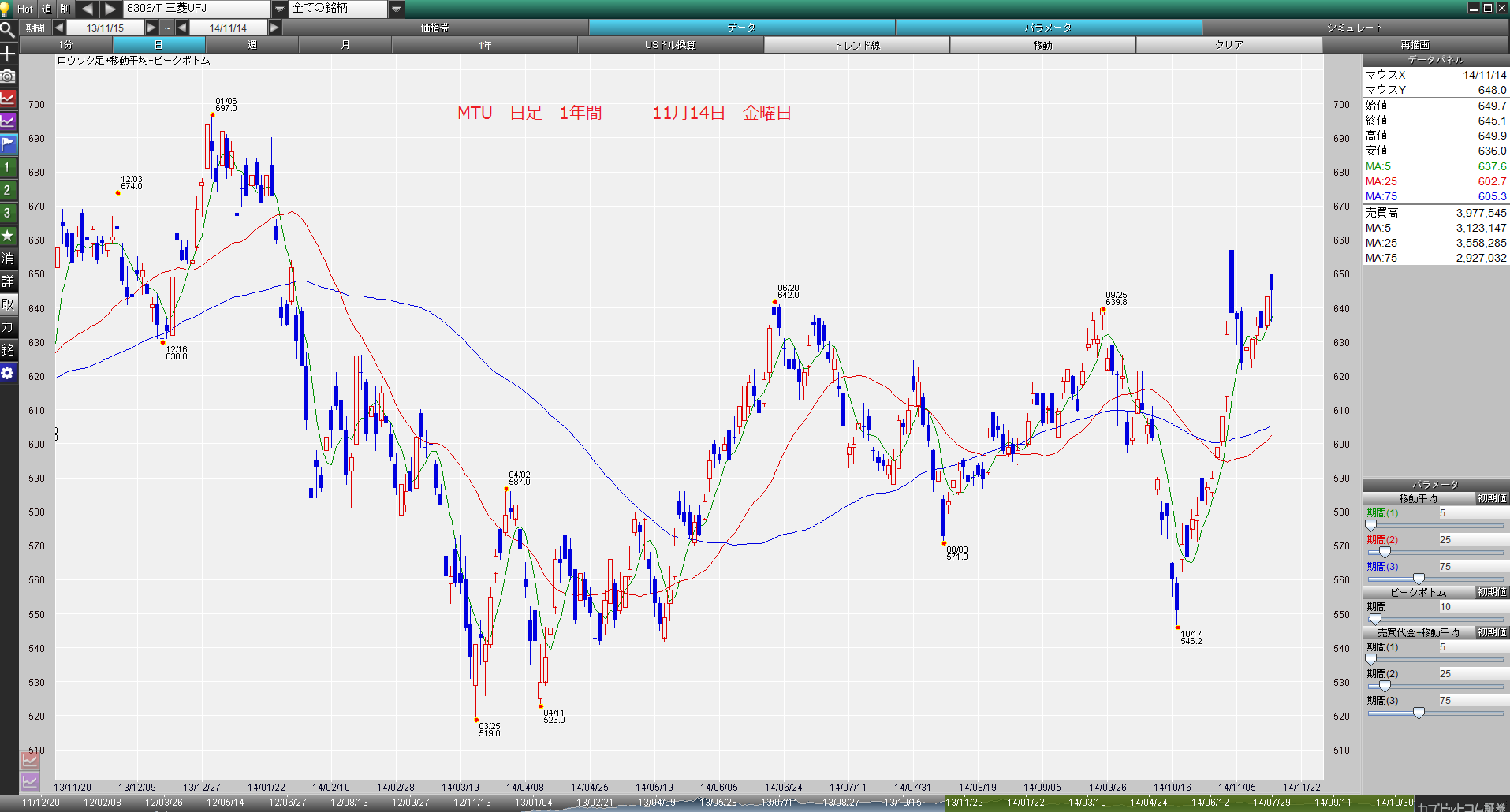Click the 期間 period label button

click(x=35, y=28)
